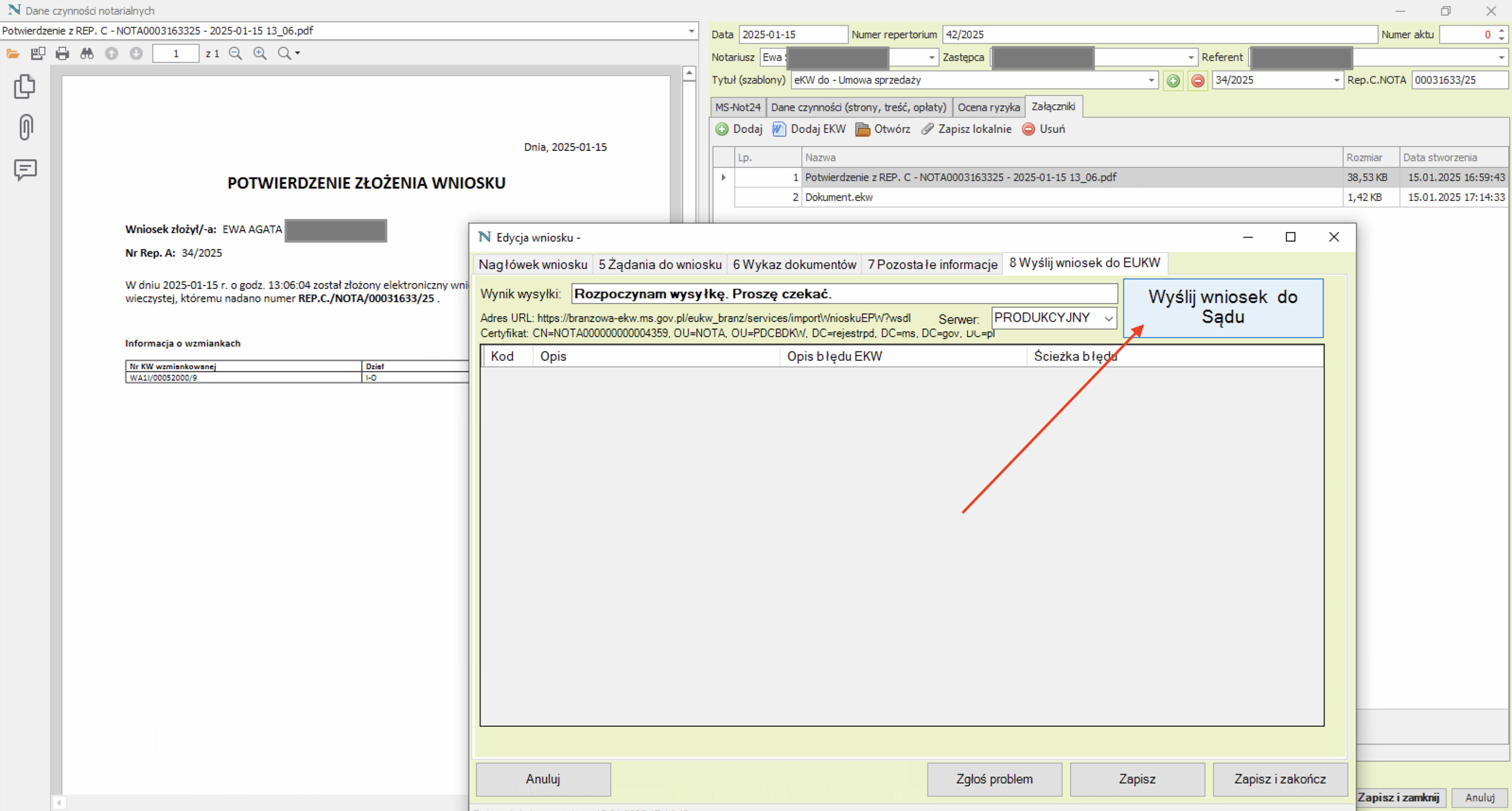Click Otwórz to open attachment

tap(883, 129)
